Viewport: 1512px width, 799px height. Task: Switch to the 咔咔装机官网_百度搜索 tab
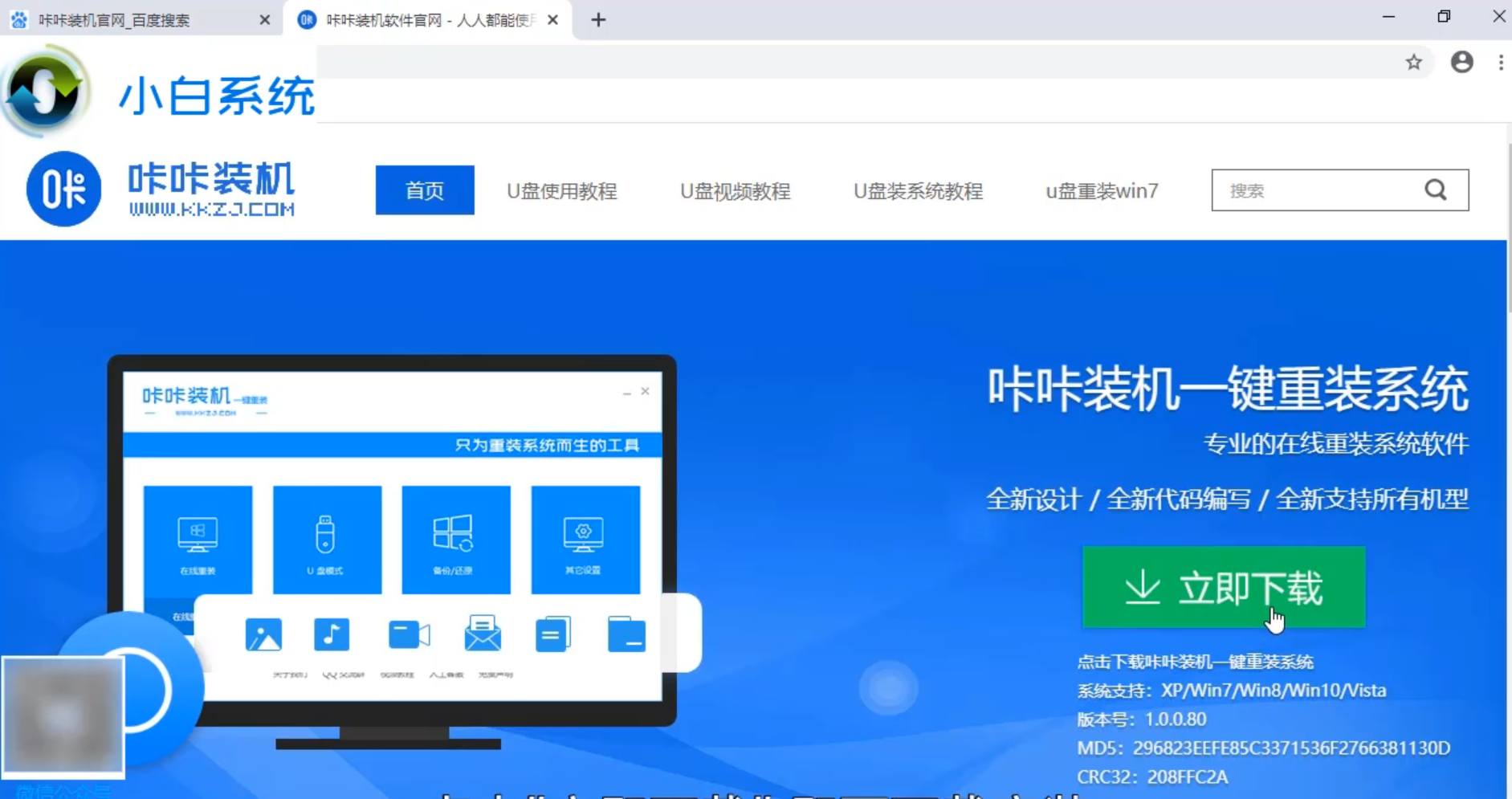click(x=141, y=20)
